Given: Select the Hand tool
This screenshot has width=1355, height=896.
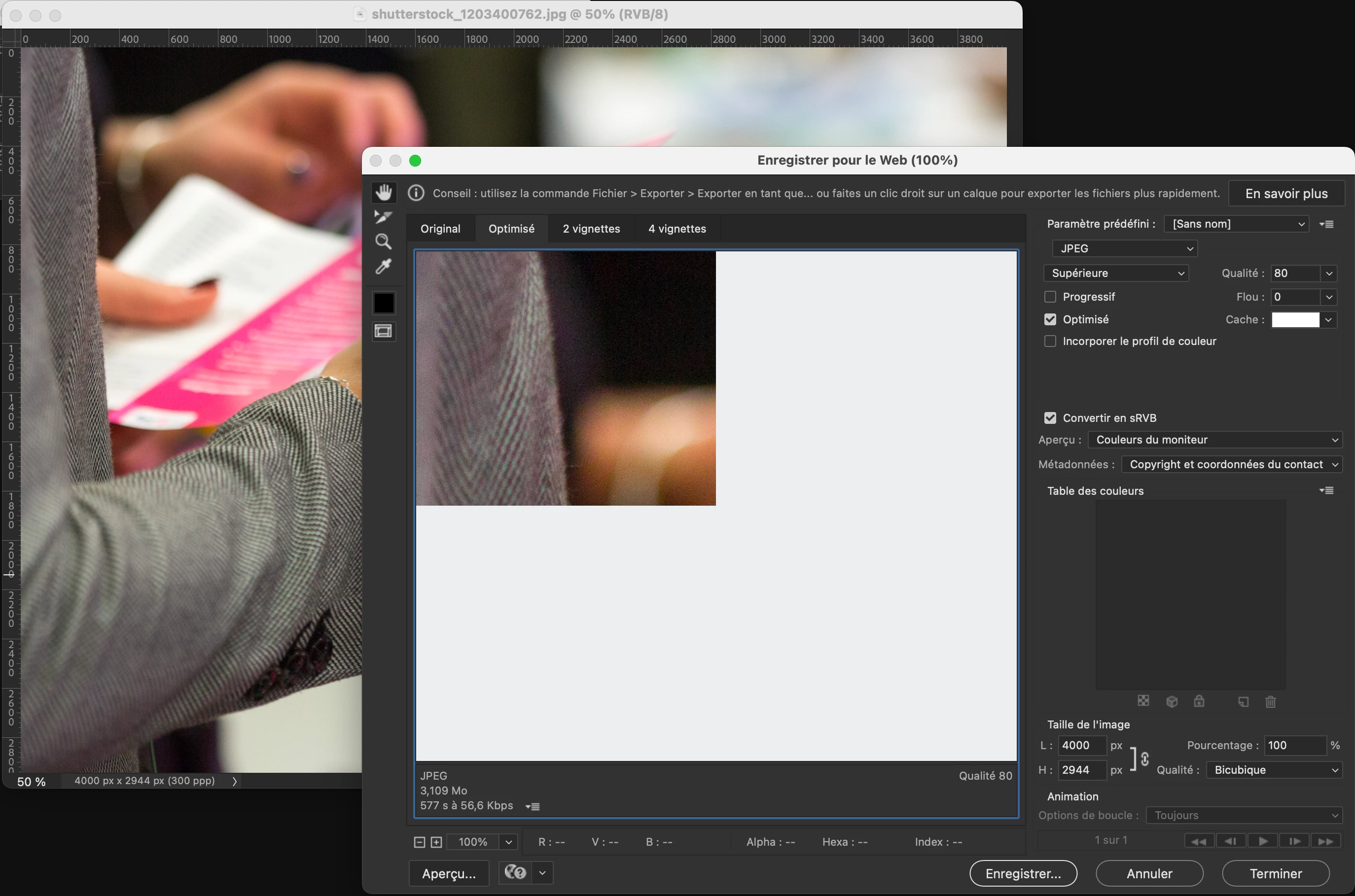Looking at the screenshot, I should click(384, 193).
